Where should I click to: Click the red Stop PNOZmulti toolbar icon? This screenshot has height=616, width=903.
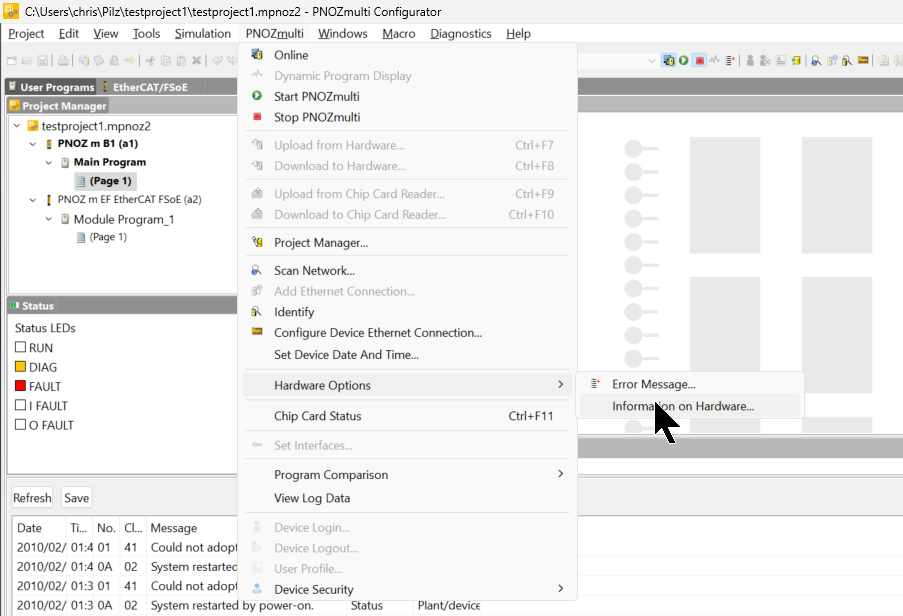699,60
